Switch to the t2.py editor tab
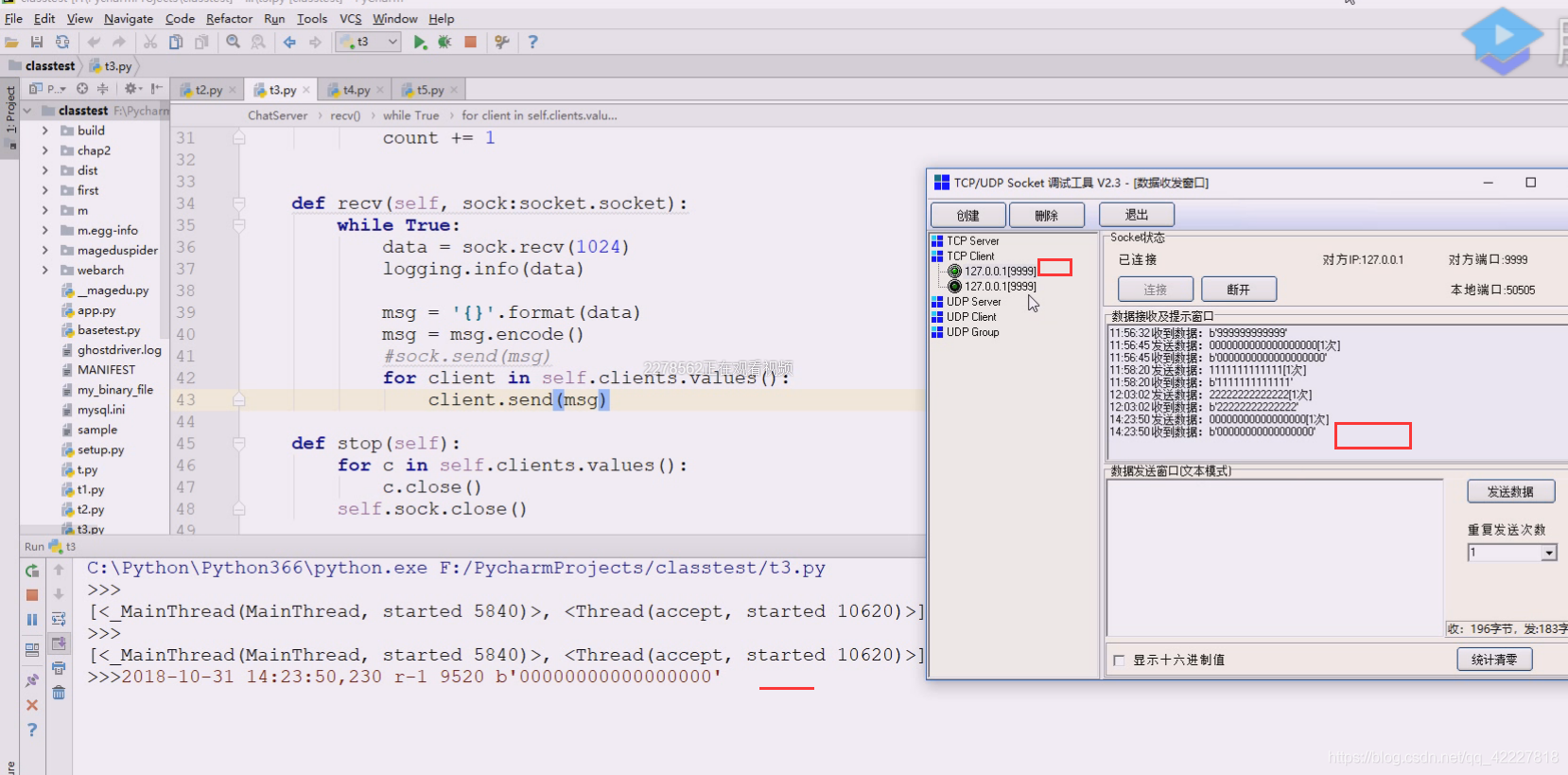 (208, 90)
